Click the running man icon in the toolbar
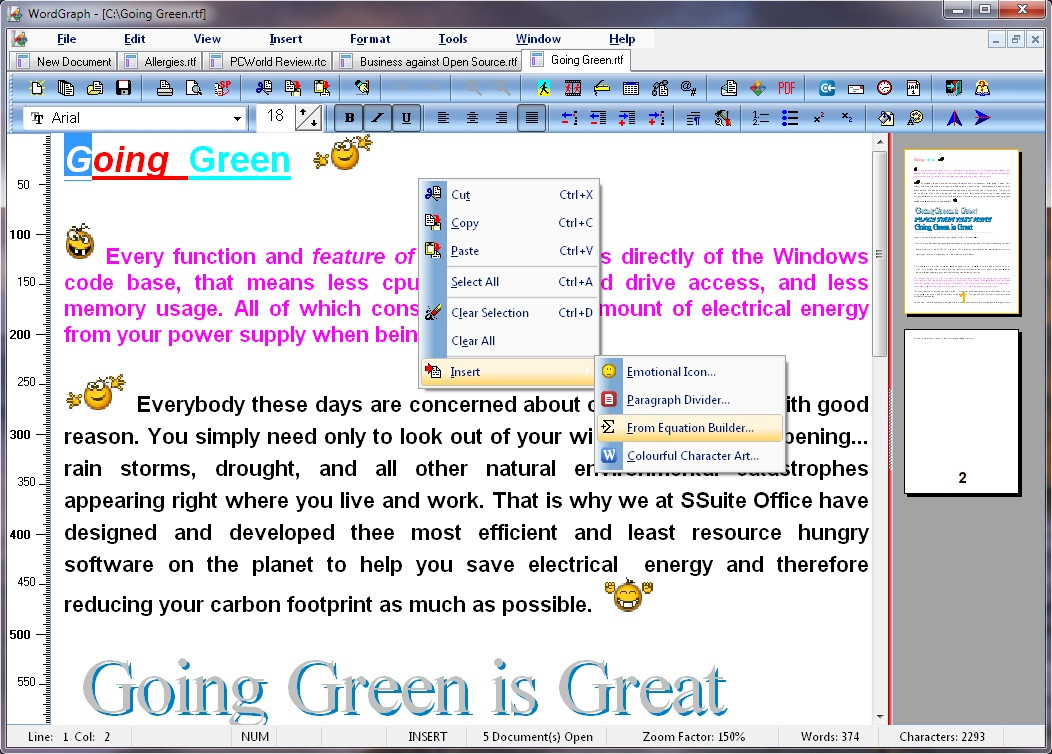The image size is (1052, 754). (x=543, y=88)
